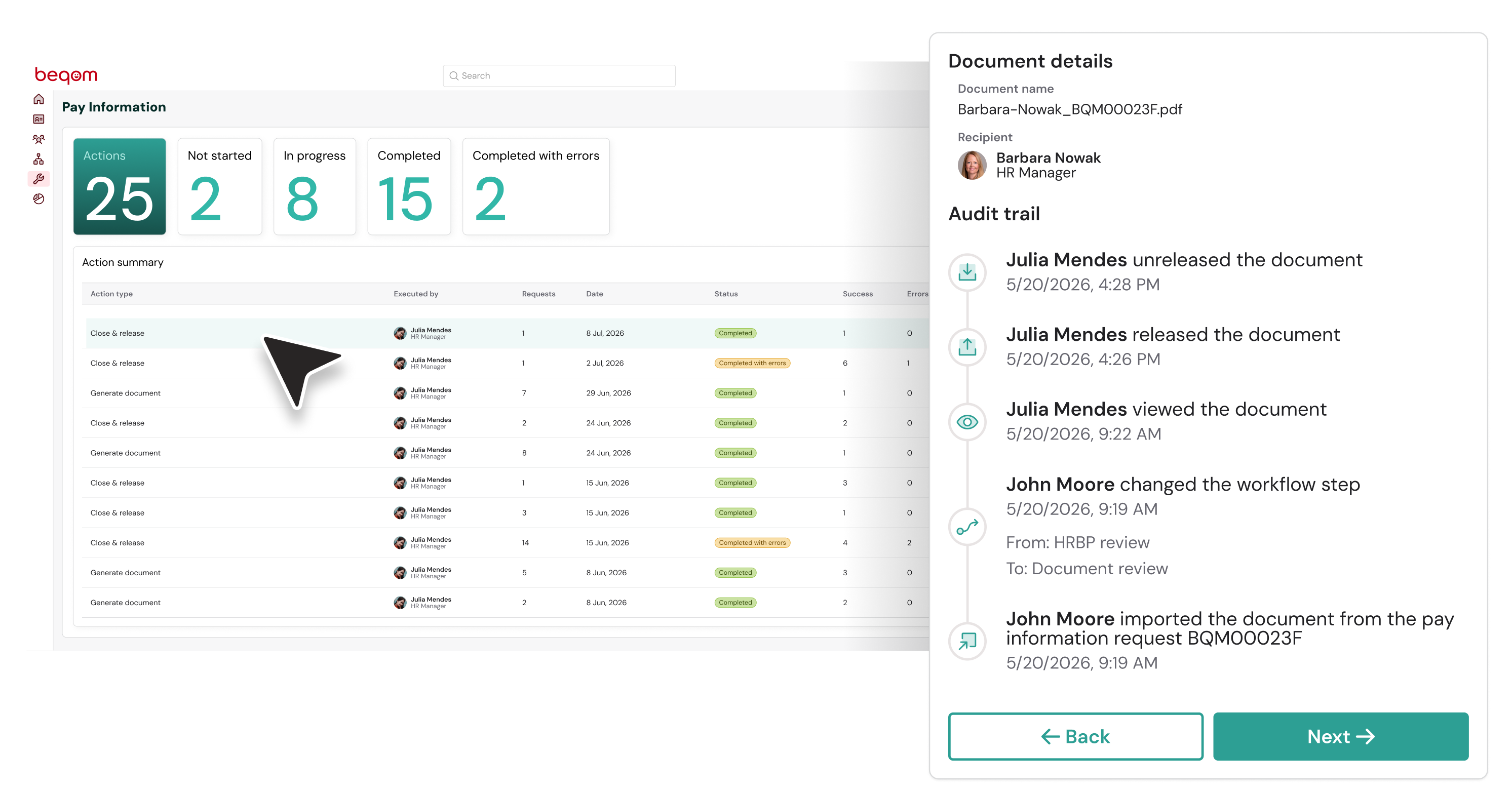Click timestamp 5/20/2026, 4:28 PM
This screenshot has height=794, width=1512.
(1082, 285)
